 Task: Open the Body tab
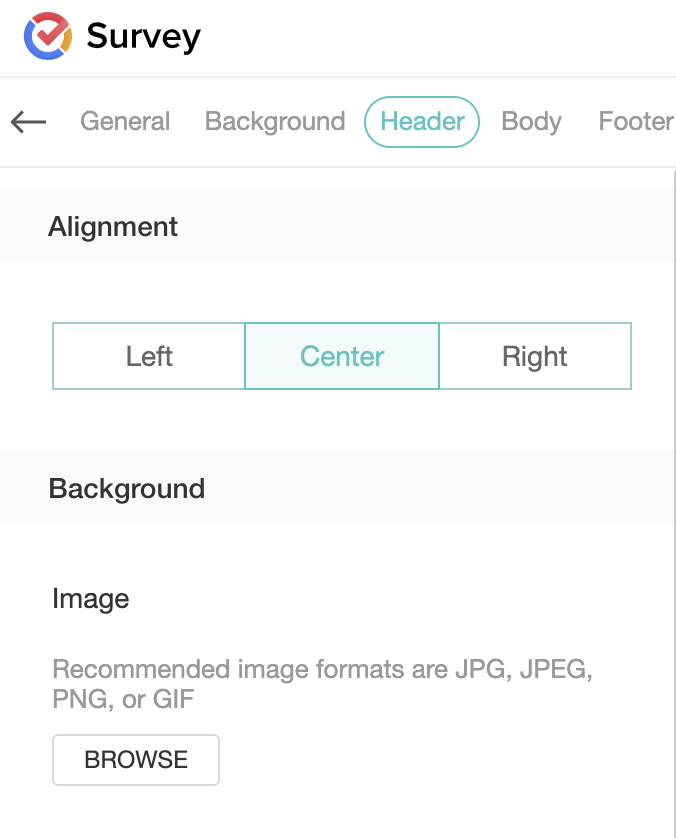coord(531,122)
